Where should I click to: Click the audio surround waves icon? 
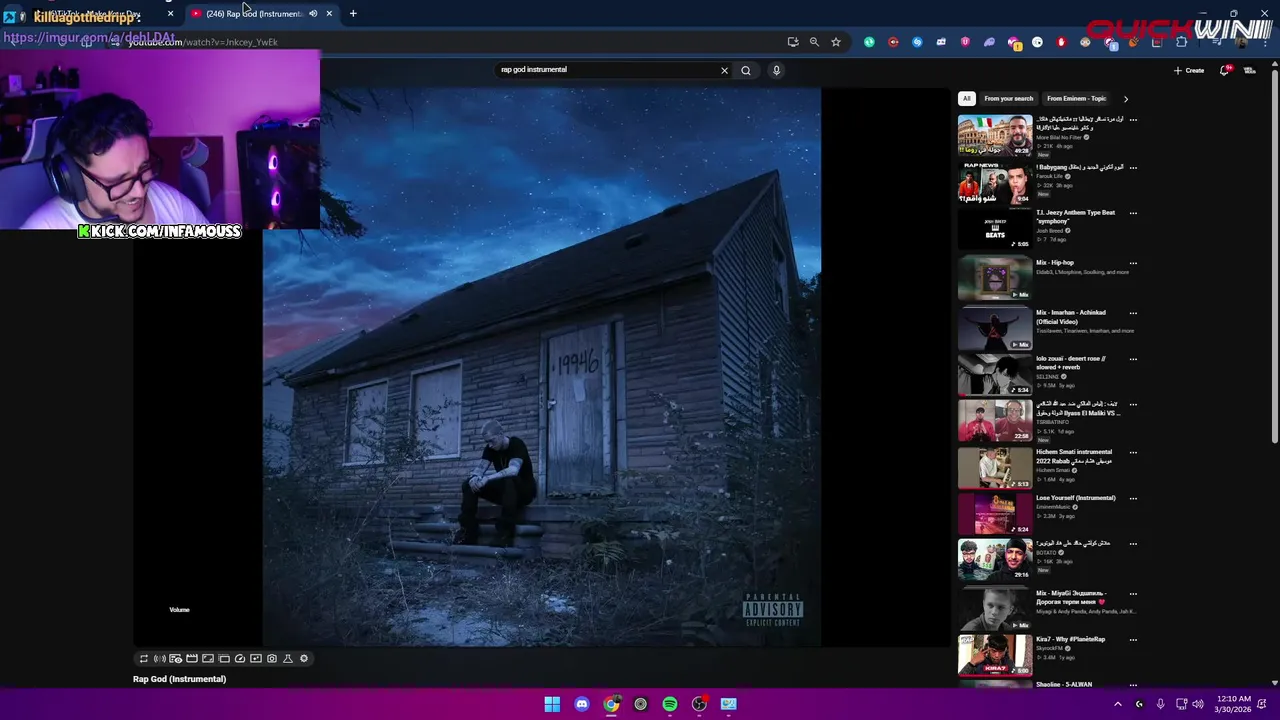(x=160, y=658)
